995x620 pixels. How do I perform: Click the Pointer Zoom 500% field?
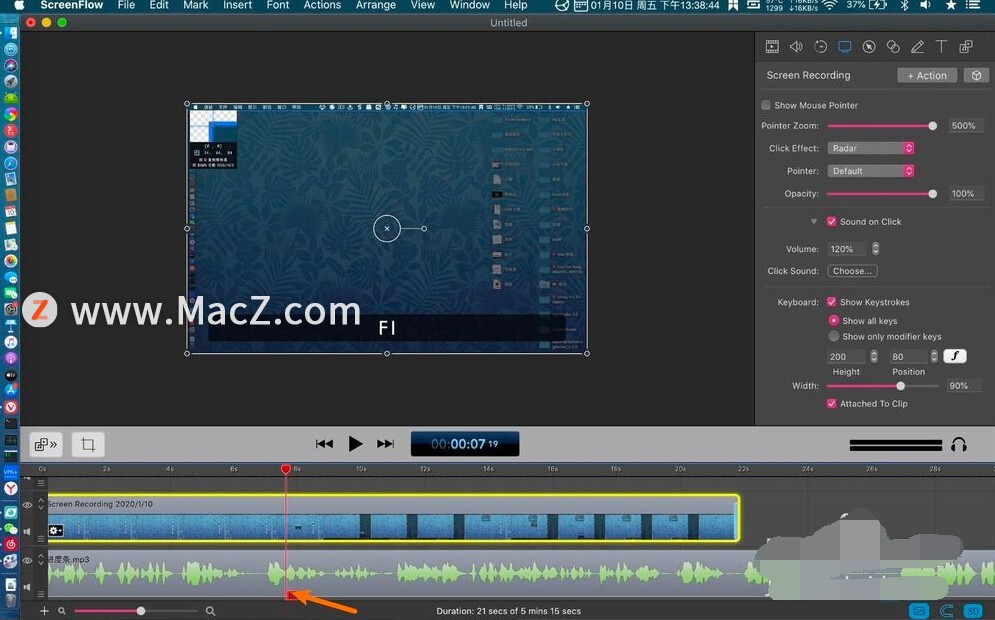[966, 126]
